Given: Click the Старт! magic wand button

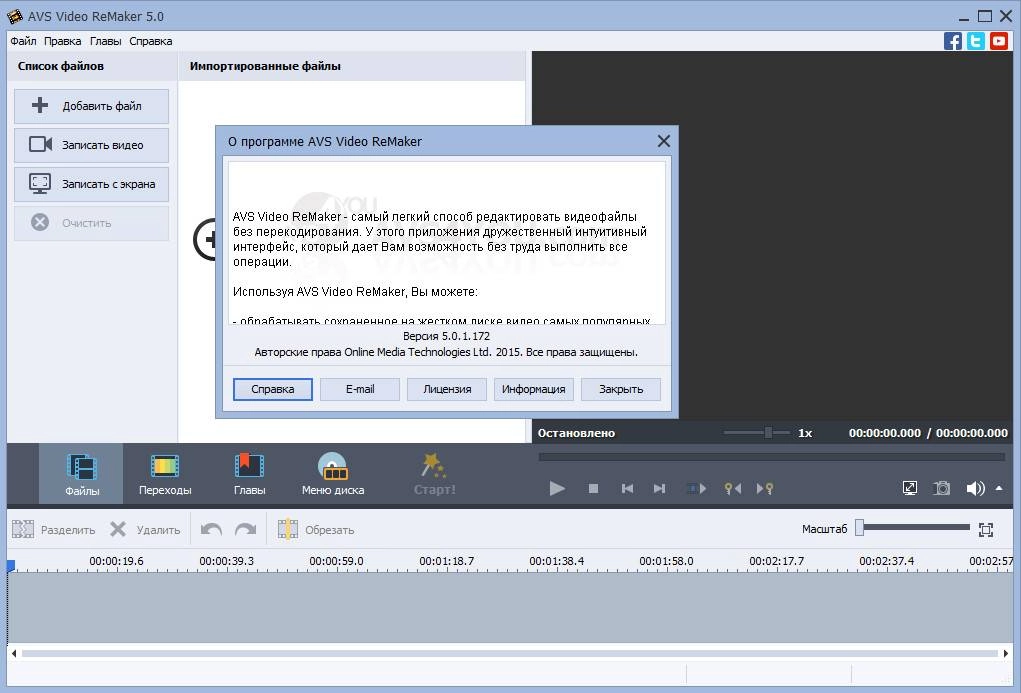Looking at the screenshot, I should pyautogui.click(x=434, y=474).
